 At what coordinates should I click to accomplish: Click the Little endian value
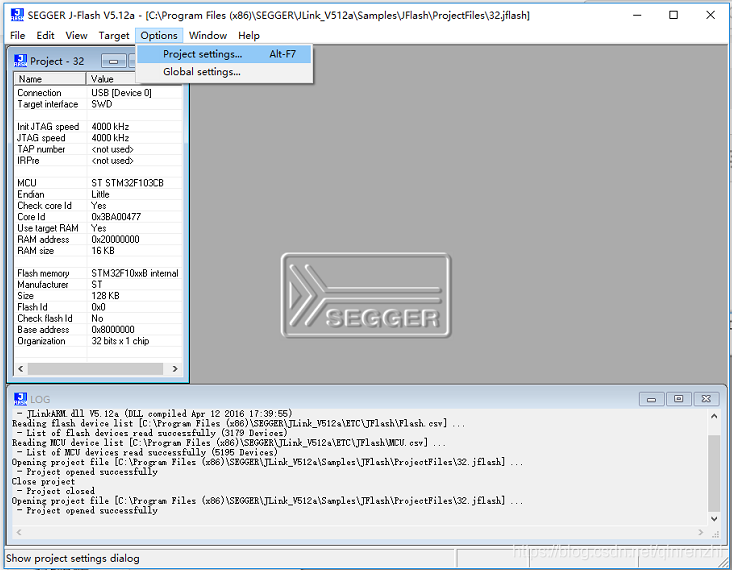[100, 194]
